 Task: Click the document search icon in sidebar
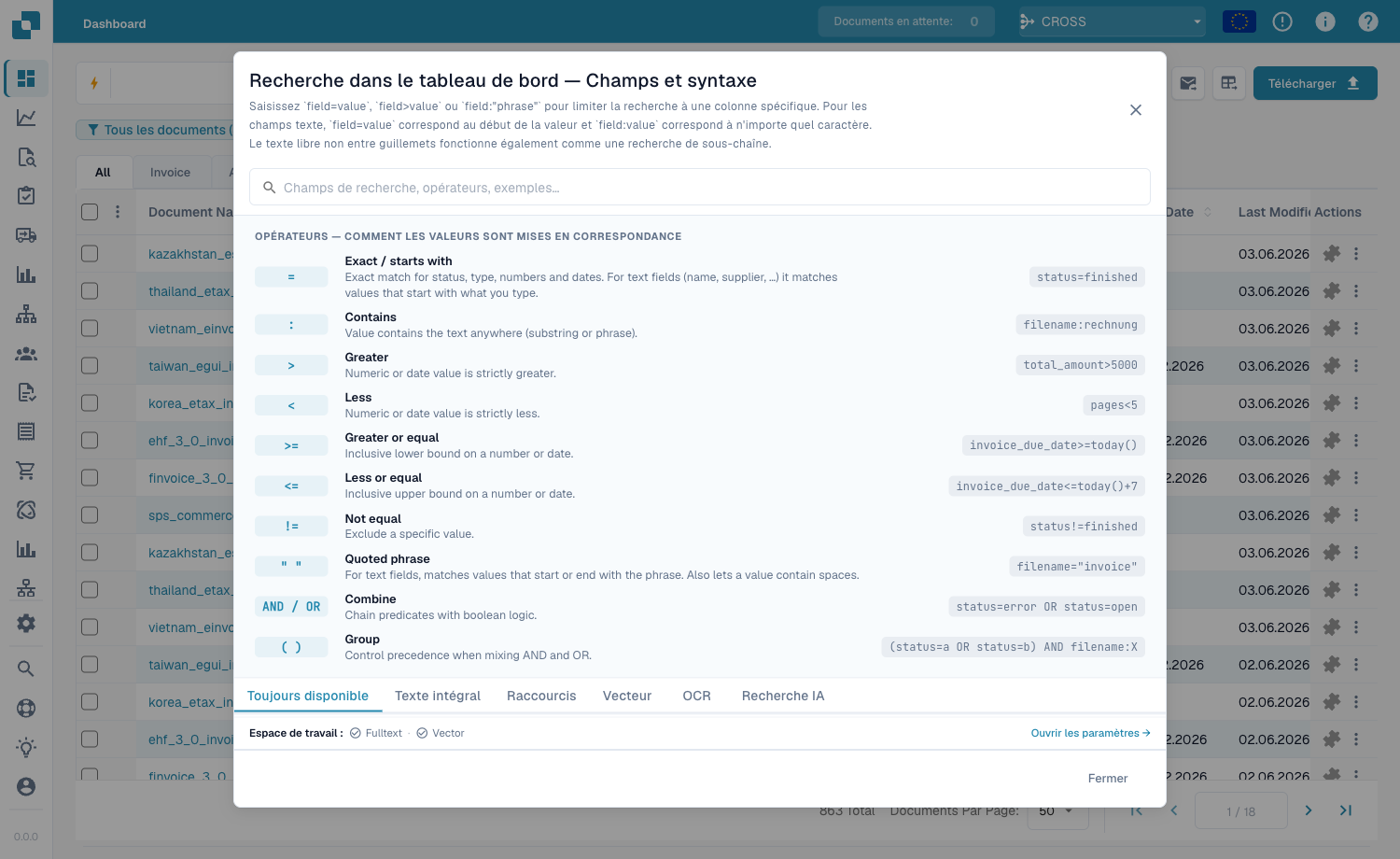(26, 157)
